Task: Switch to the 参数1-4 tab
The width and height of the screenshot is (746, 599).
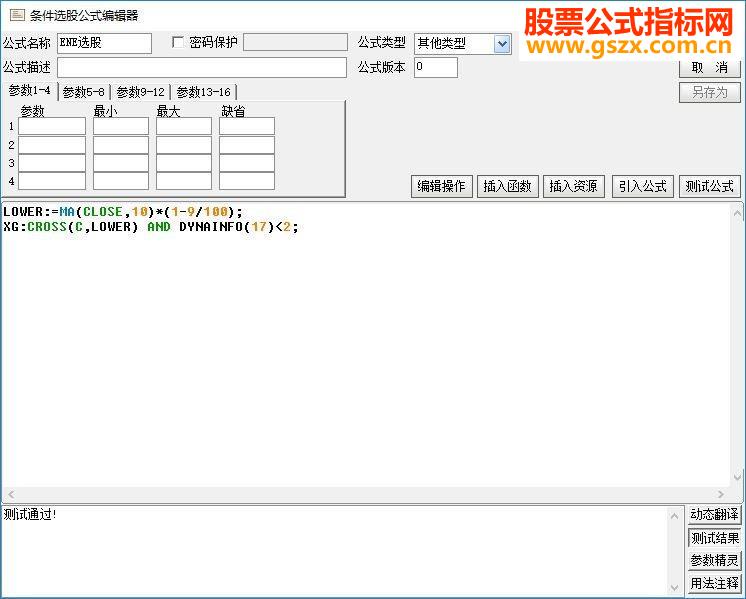Action: [29, 90]
